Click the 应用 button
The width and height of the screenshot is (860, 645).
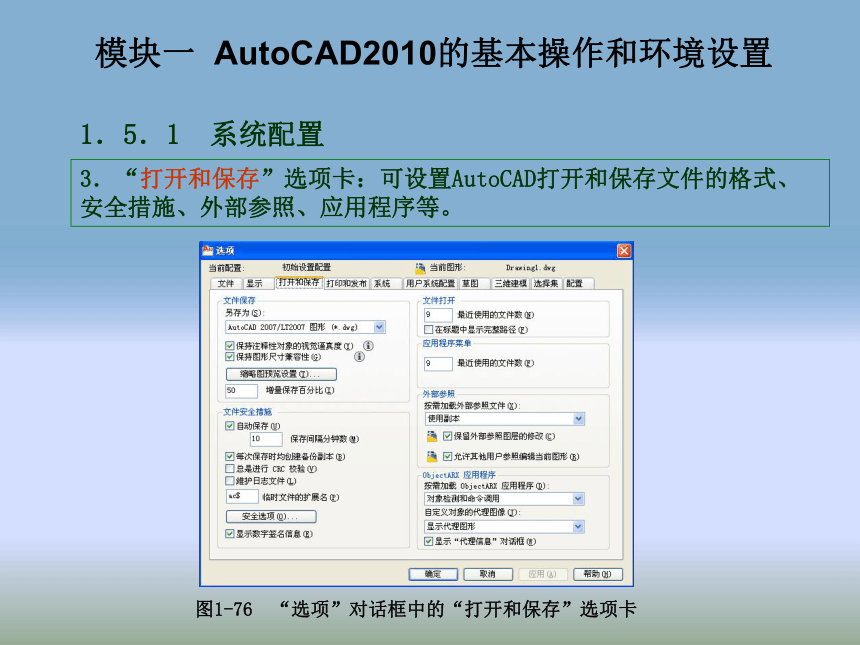(543, 574)
